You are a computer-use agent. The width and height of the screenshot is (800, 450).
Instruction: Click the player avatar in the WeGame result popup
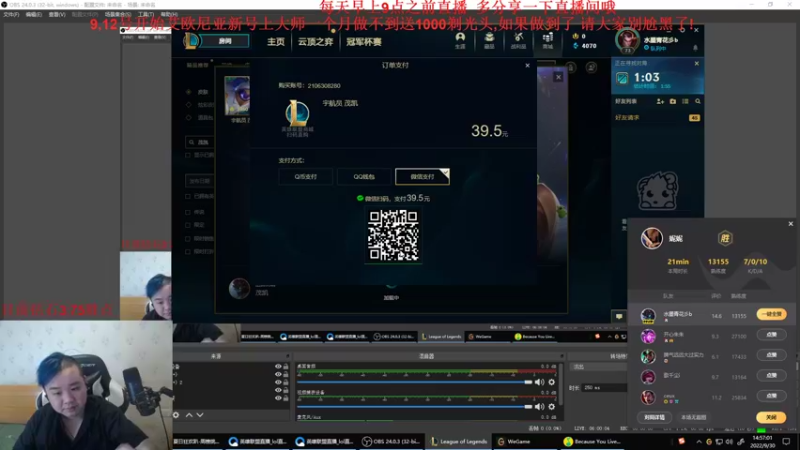click(x=652, y=238)
